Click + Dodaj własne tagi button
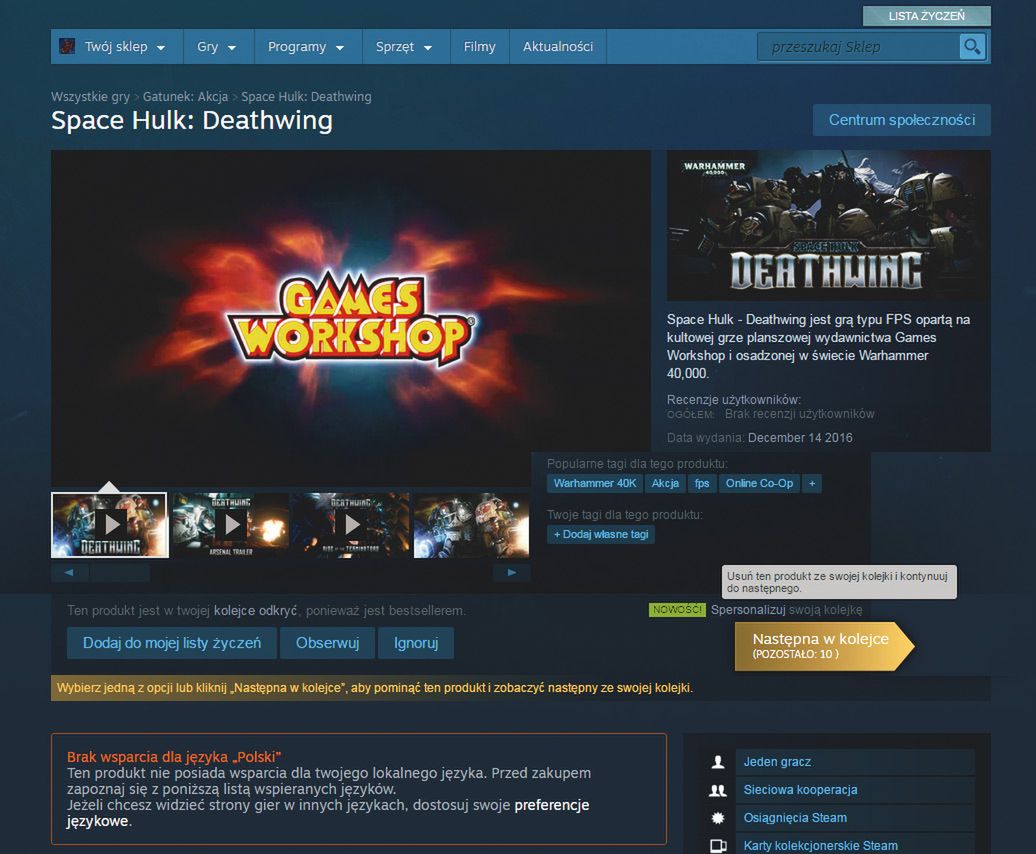The height and width of the screenshot is (854, 1036). (601, 534)
